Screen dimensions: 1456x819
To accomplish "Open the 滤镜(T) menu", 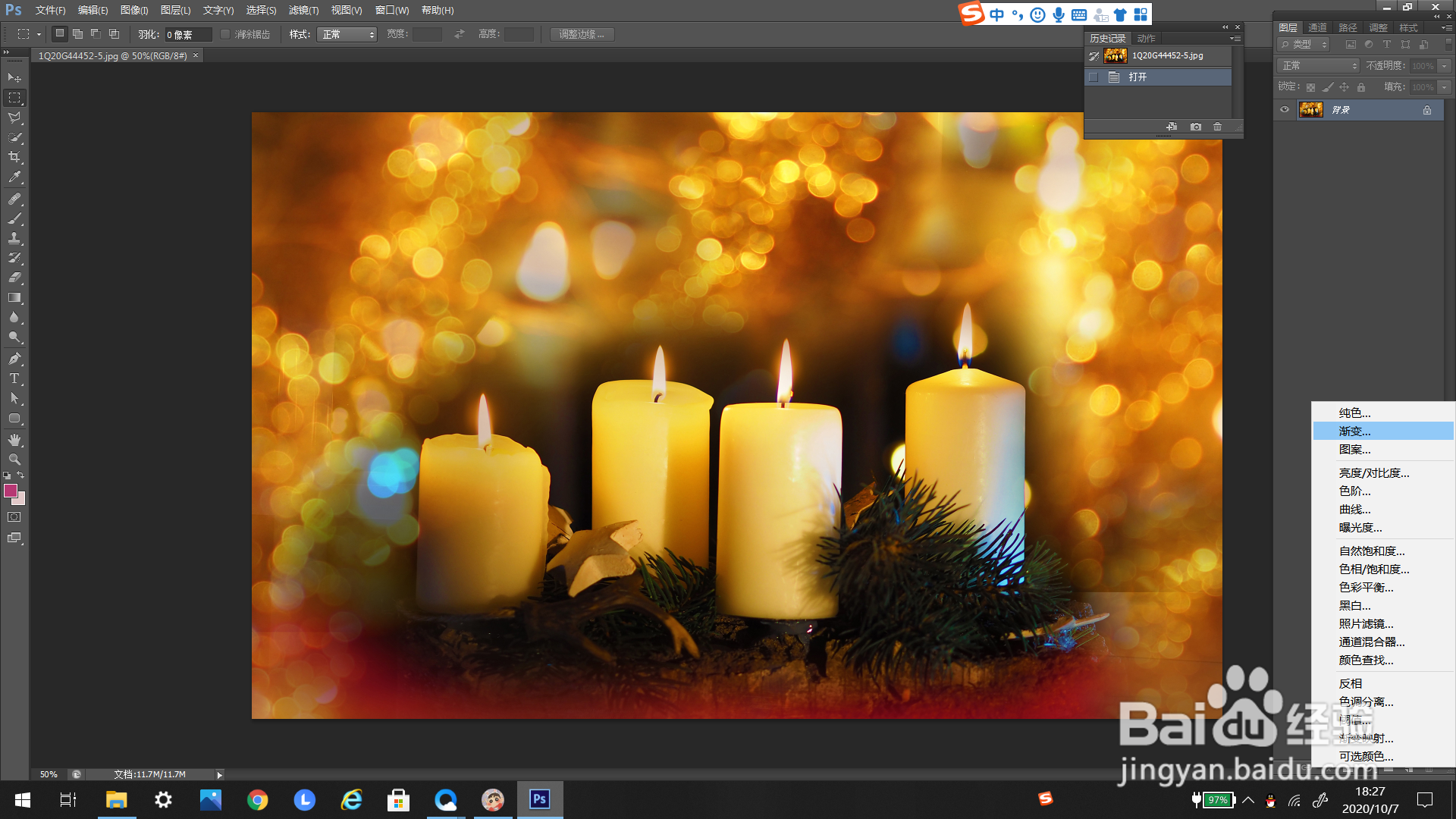I will click(x=303, y=10).
